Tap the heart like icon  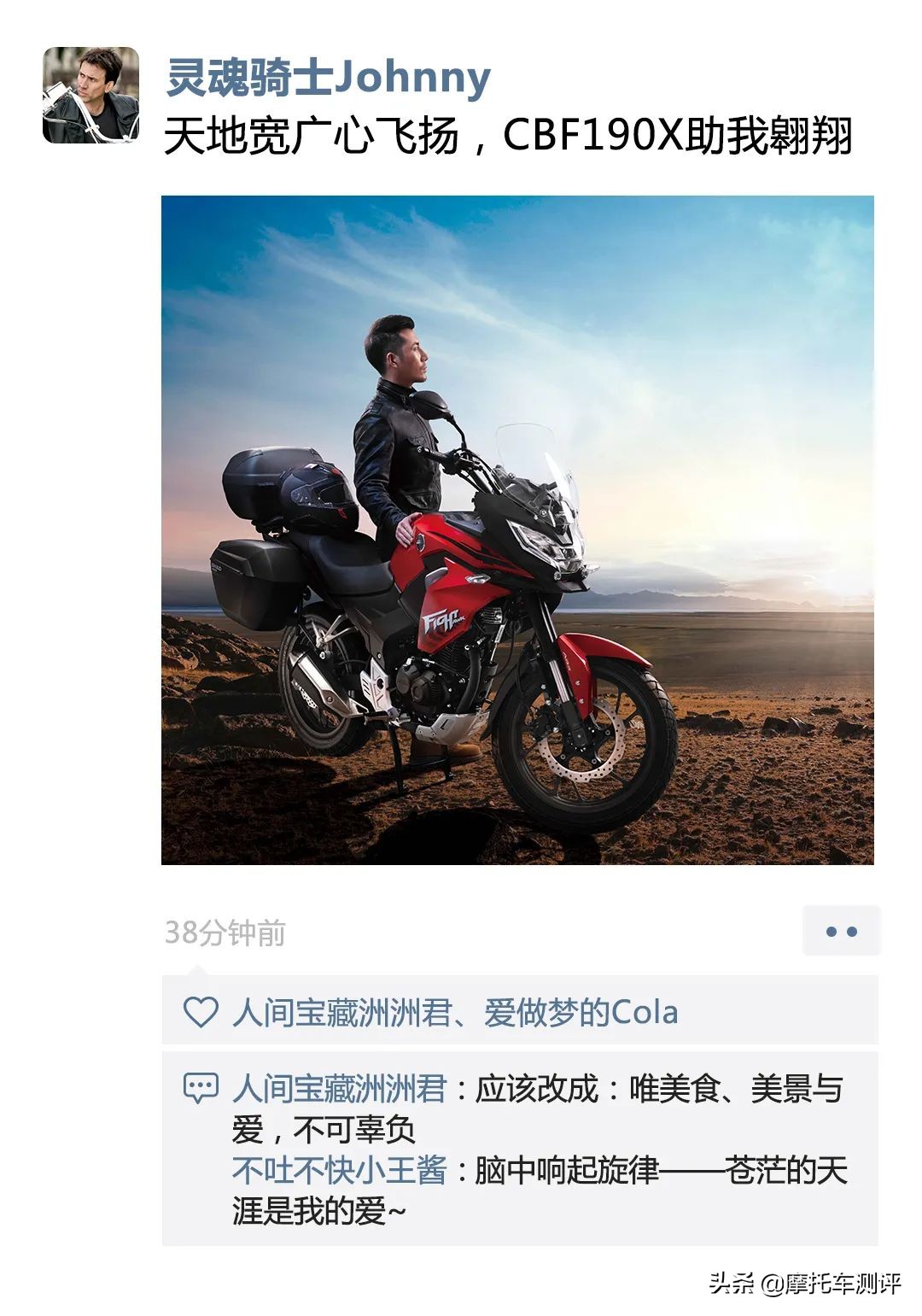201,1013
